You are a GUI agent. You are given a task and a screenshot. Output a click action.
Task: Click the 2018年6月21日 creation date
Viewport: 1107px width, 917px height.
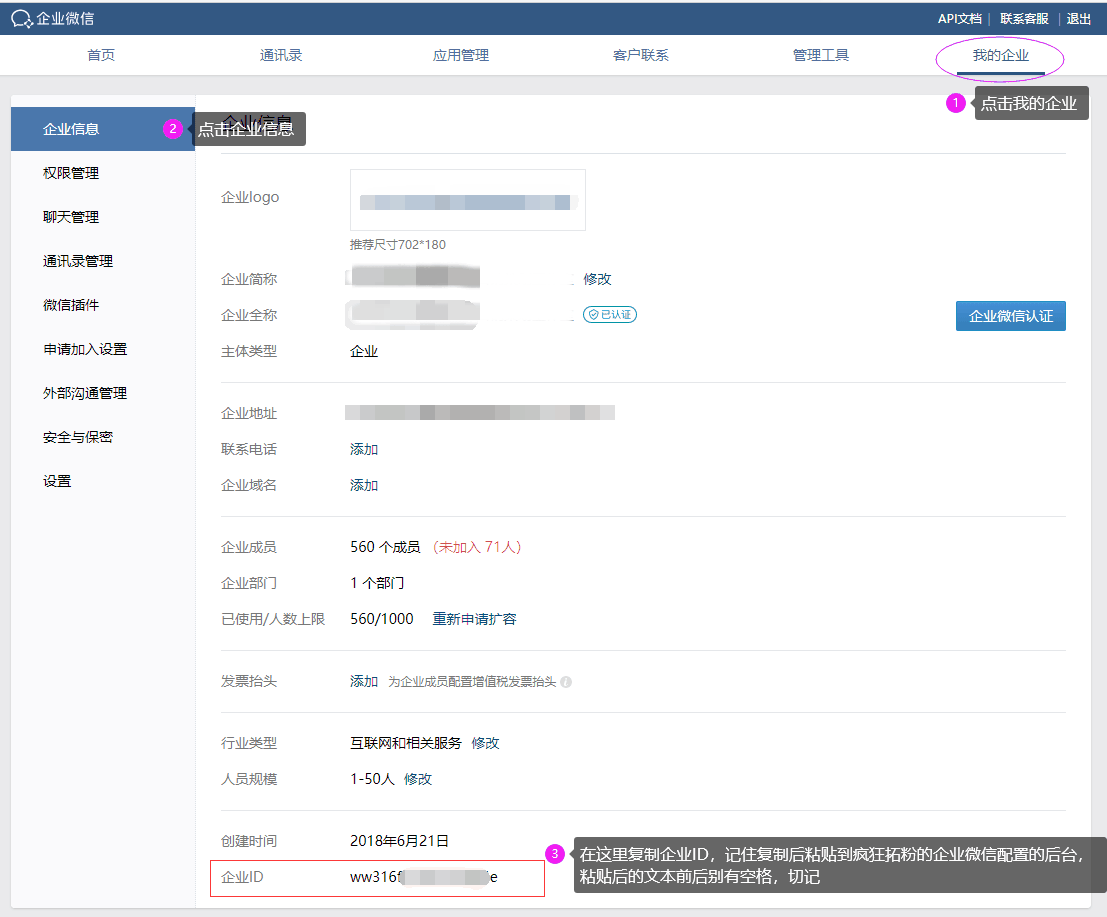(400, 841)
